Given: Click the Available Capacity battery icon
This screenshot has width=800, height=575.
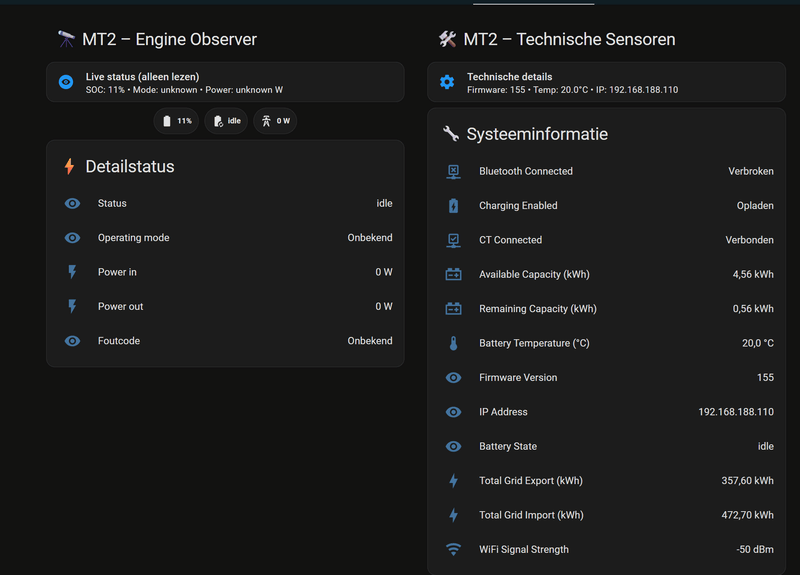Looking at the screenshot, I should [453, 274].
